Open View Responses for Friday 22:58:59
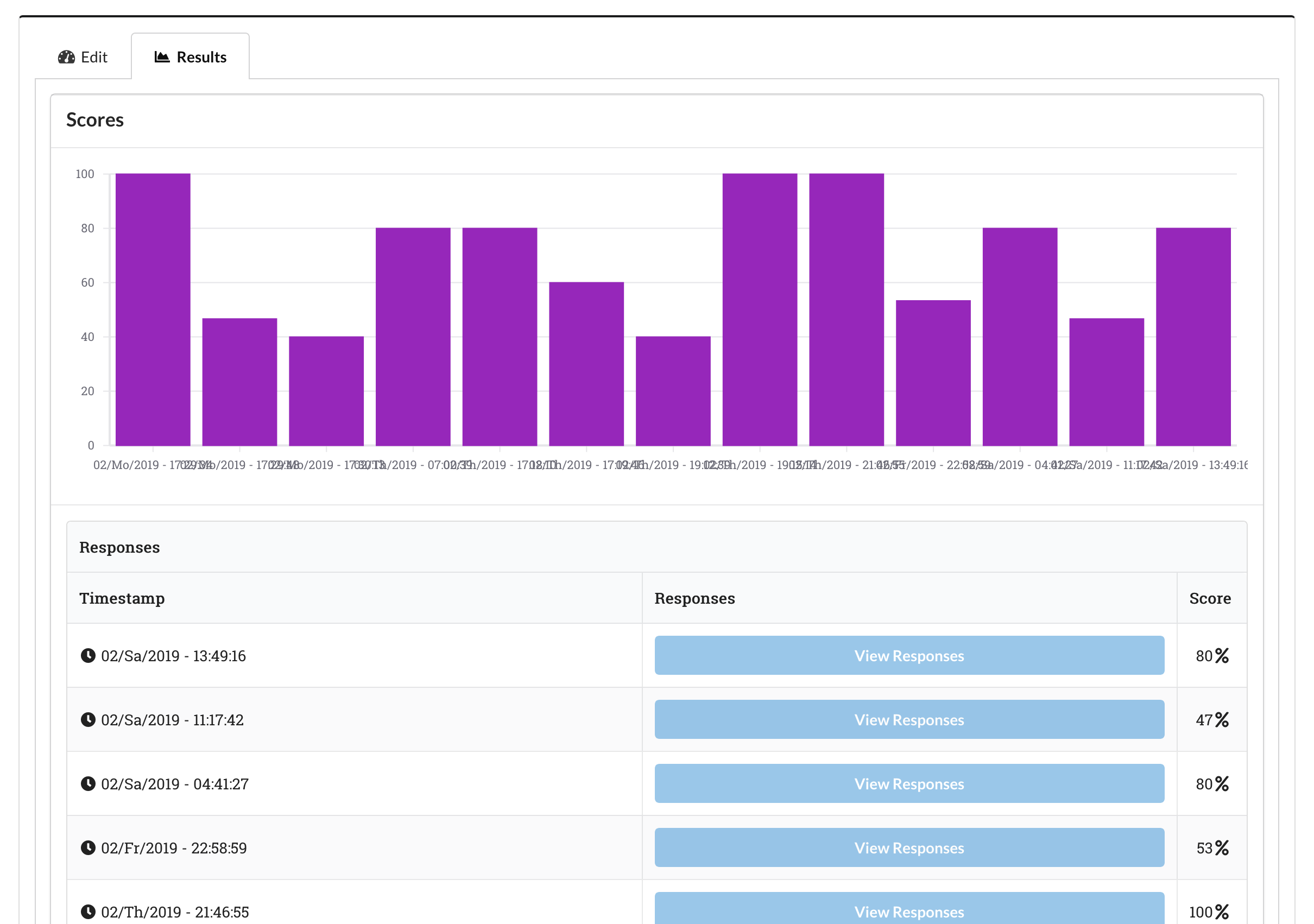This screenshot has width=1314, height=924. [x=909, y=848]
